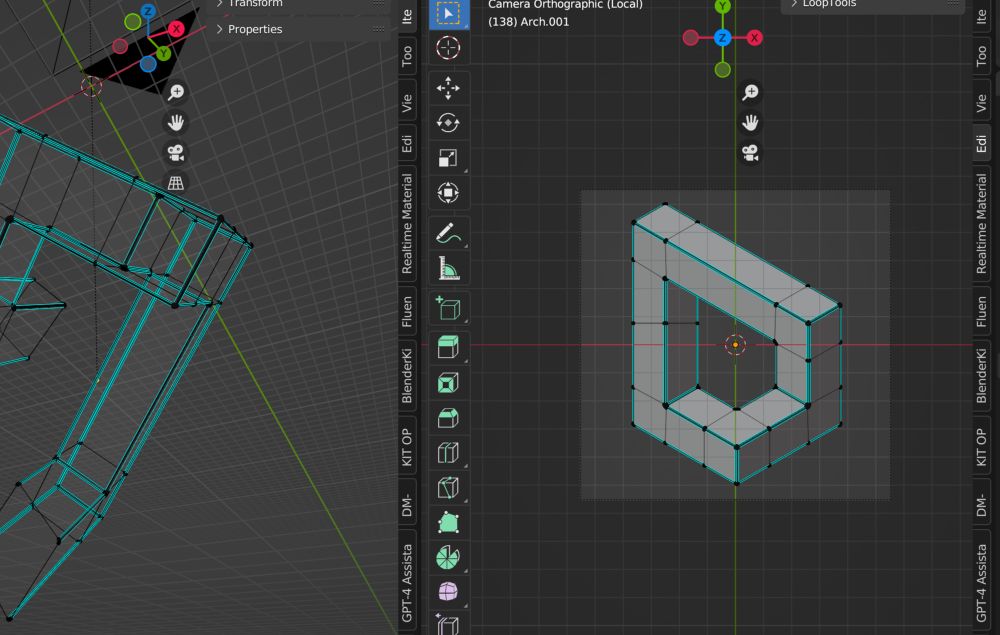Image resolution: width=1000 pixels, height=635 pixels.
Task: Activate the combined Transform tool
Action: click(448, 193)
